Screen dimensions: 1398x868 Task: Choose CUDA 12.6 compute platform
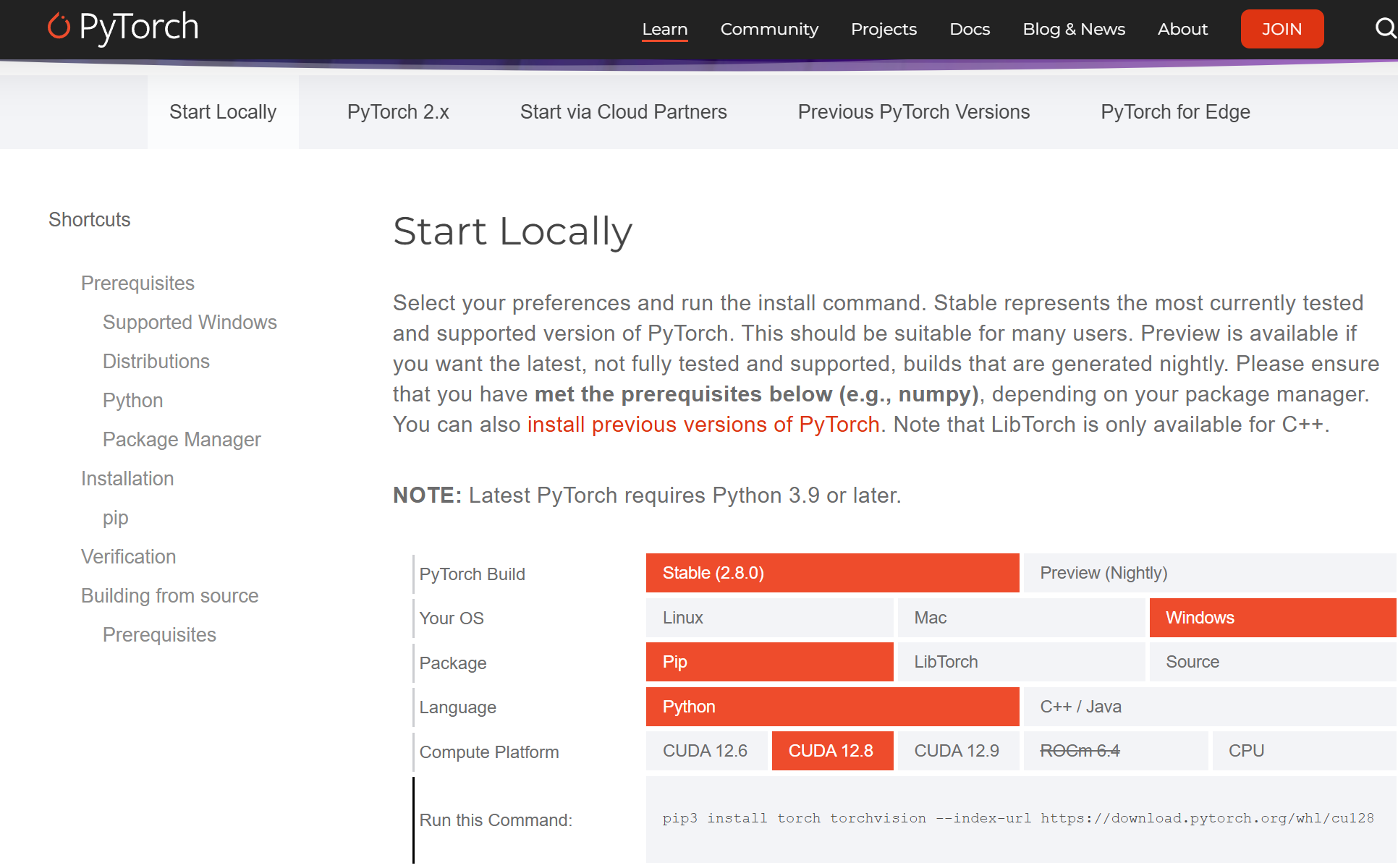(706, 751)
